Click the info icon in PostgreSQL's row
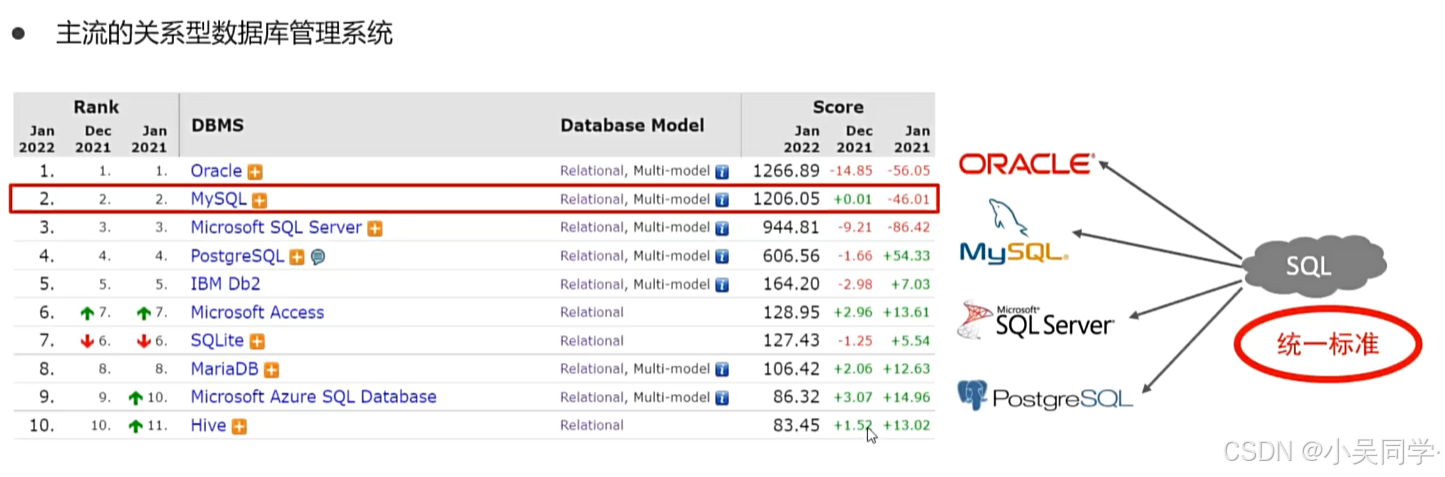The image size is (1445, 477). pyautogui.click(x=721, y=257)
